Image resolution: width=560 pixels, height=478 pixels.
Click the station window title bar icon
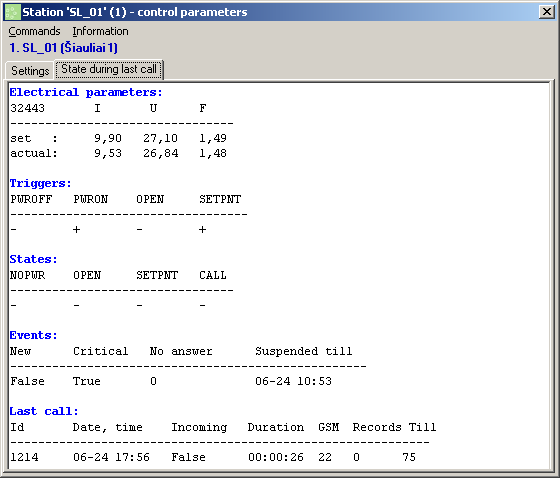(x=12, y=12)
